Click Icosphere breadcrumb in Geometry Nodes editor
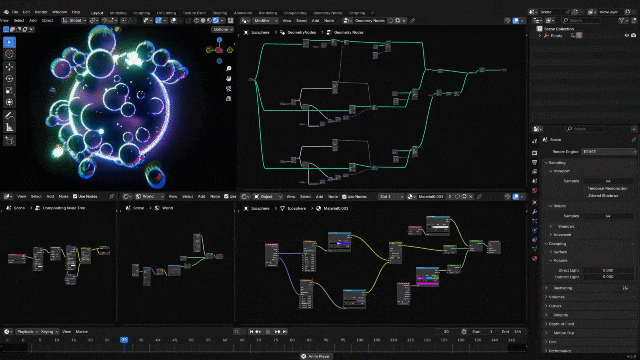Screen dimensions: 640x360 [x=260, y=32]
